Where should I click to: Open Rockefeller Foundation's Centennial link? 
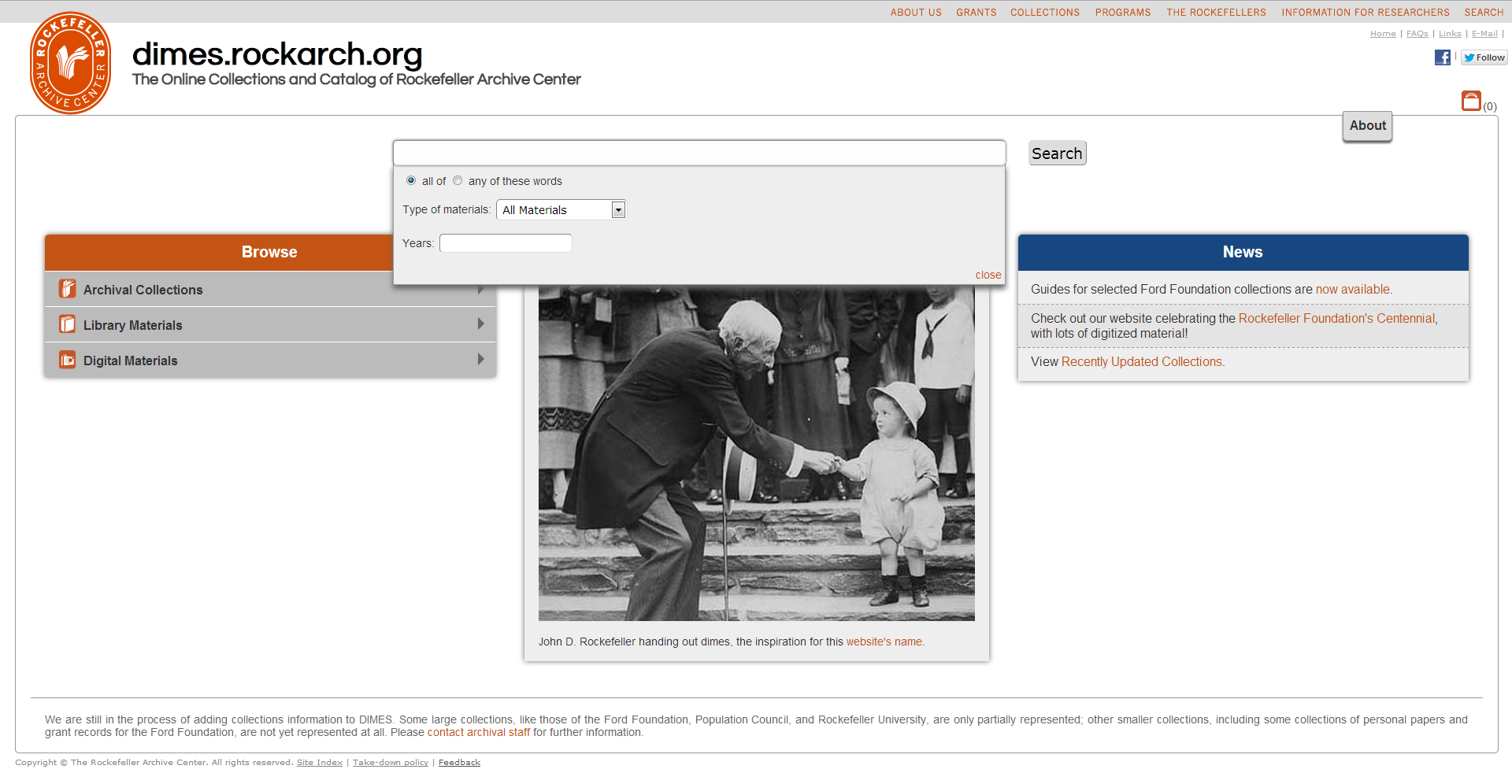(1337, 318)
